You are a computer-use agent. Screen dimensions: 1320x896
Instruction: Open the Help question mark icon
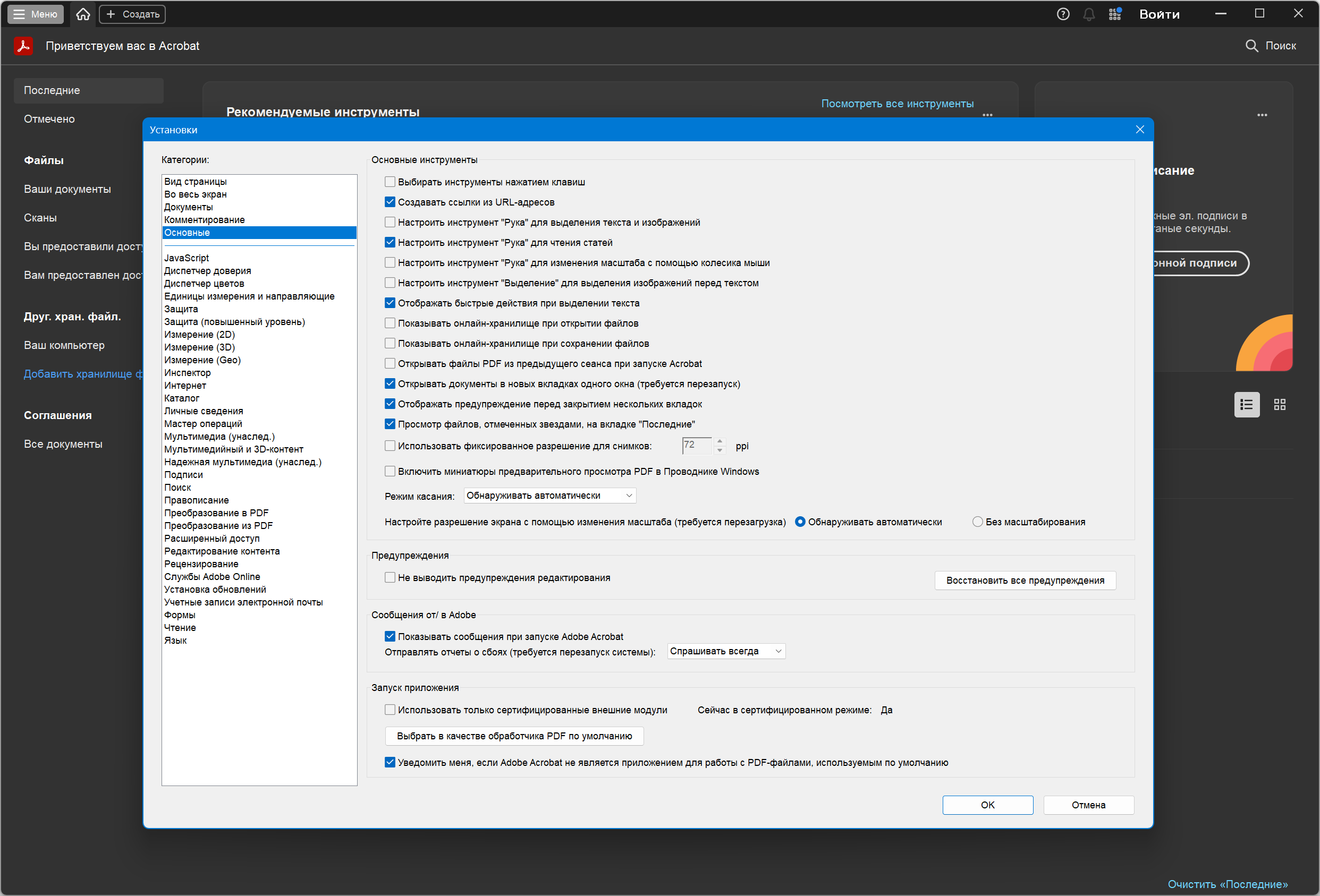pos(1063,14)
